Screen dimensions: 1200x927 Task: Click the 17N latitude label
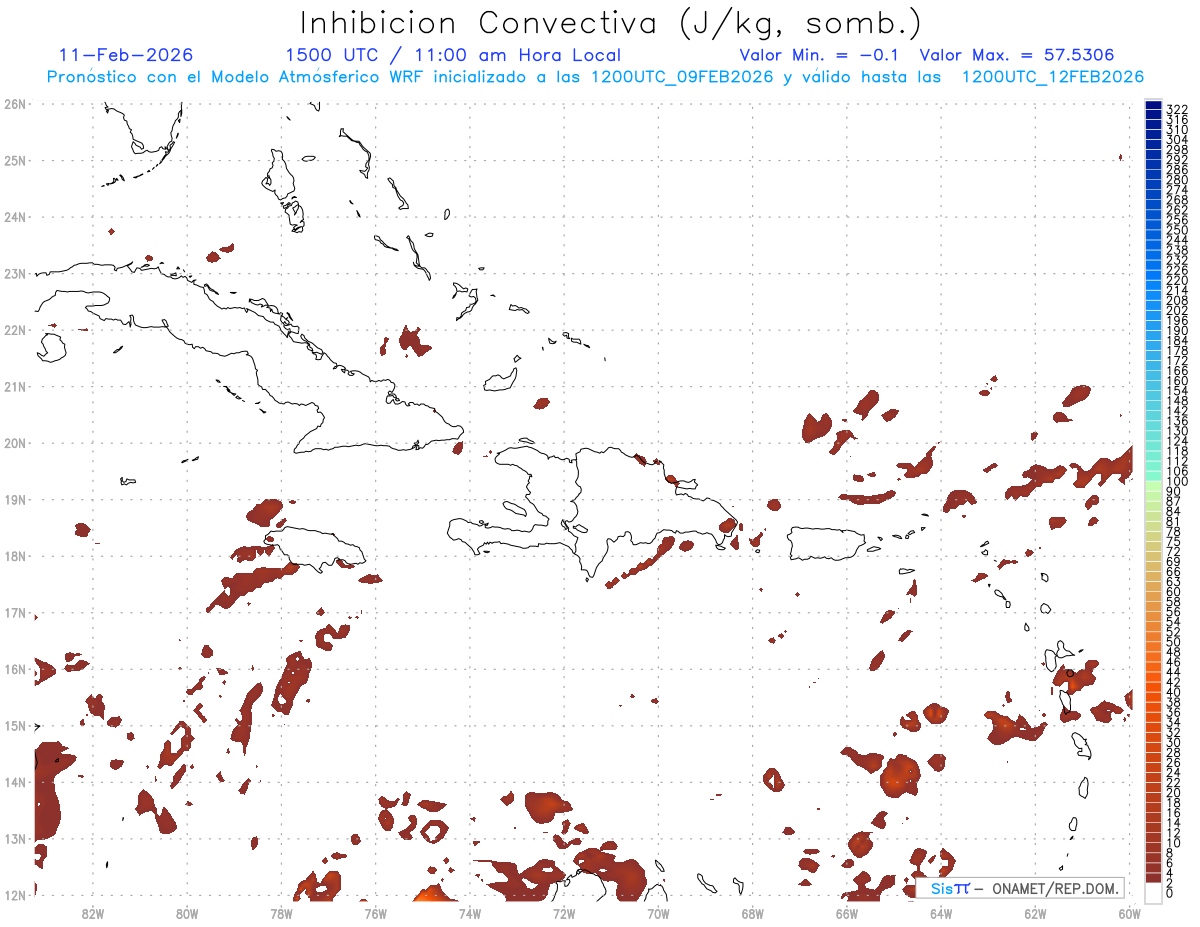click(15, 612)
